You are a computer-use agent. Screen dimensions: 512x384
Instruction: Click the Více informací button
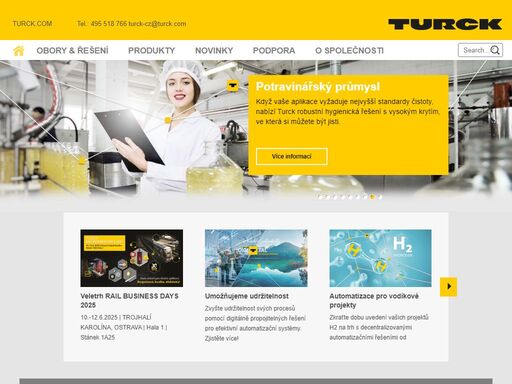click(292, 156)
